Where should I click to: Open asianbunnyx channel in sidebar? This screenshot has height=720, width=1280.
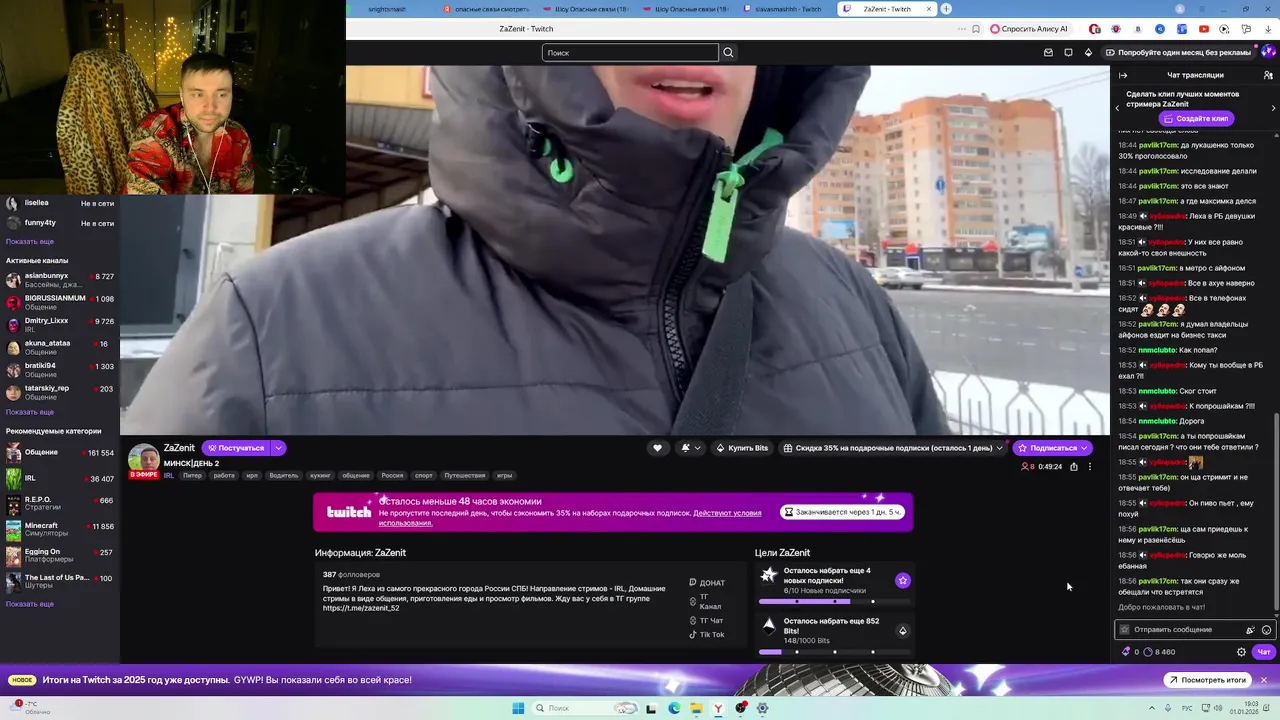(60, 280)
